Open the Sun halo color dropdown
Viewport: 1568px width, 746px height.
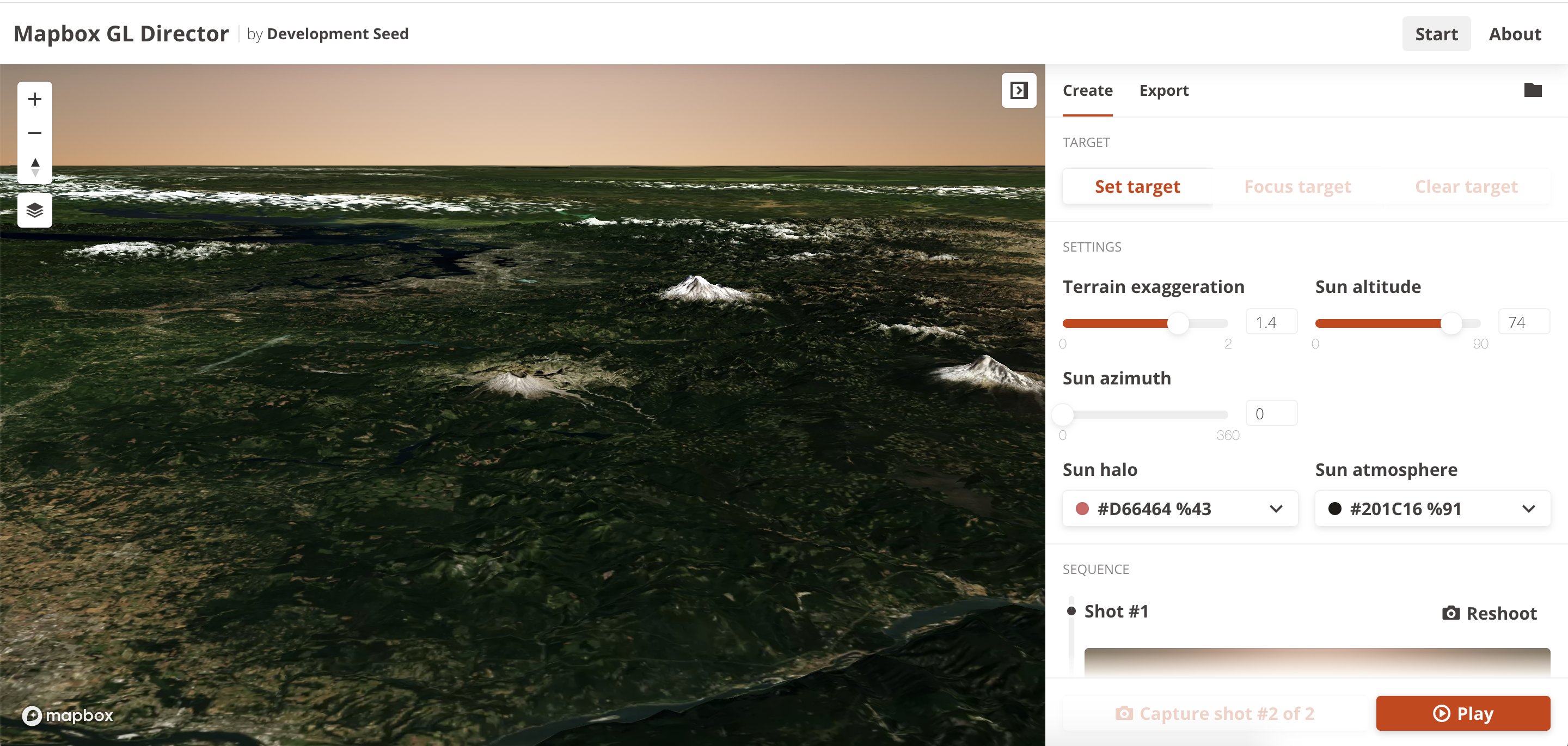point(1180,509)
